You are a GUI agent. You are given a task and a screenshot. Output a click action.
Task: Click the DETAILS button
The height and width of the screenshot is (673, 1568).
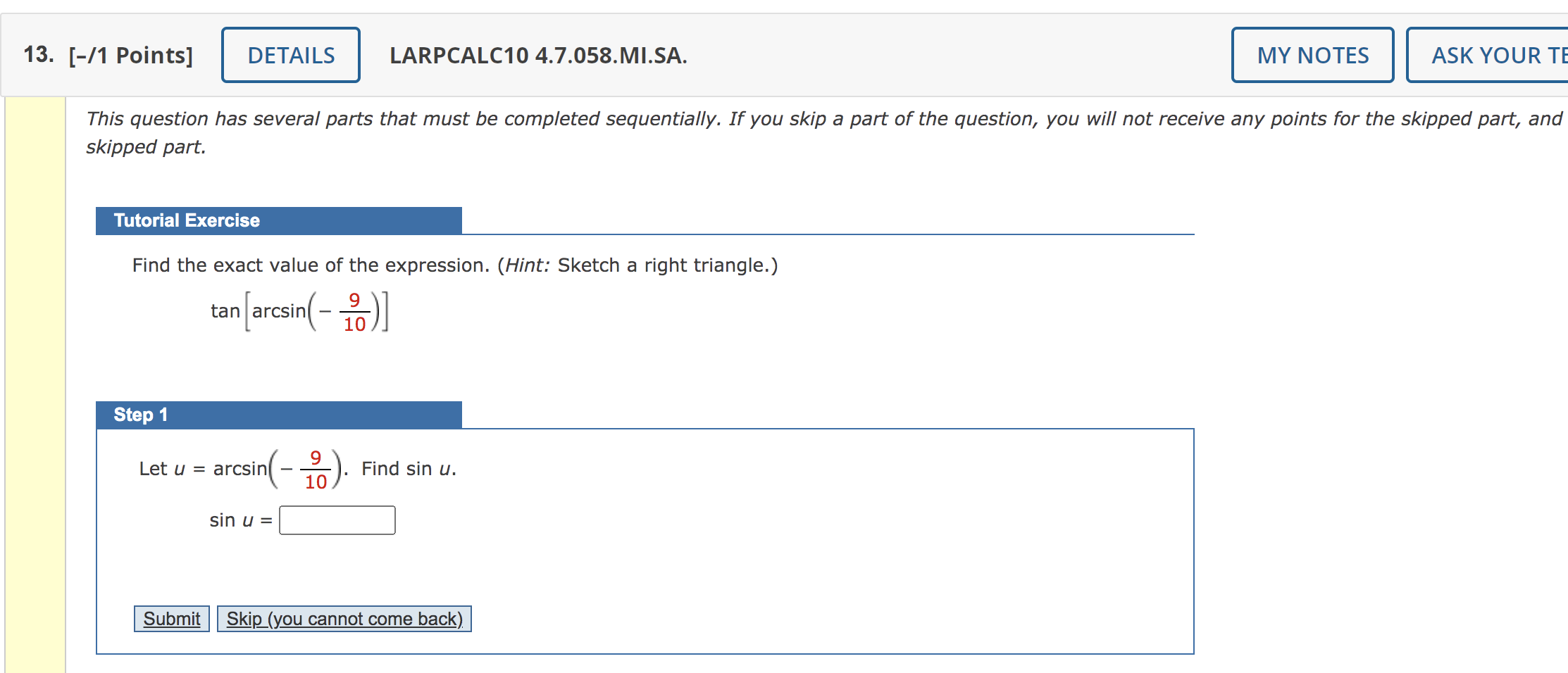290,55
